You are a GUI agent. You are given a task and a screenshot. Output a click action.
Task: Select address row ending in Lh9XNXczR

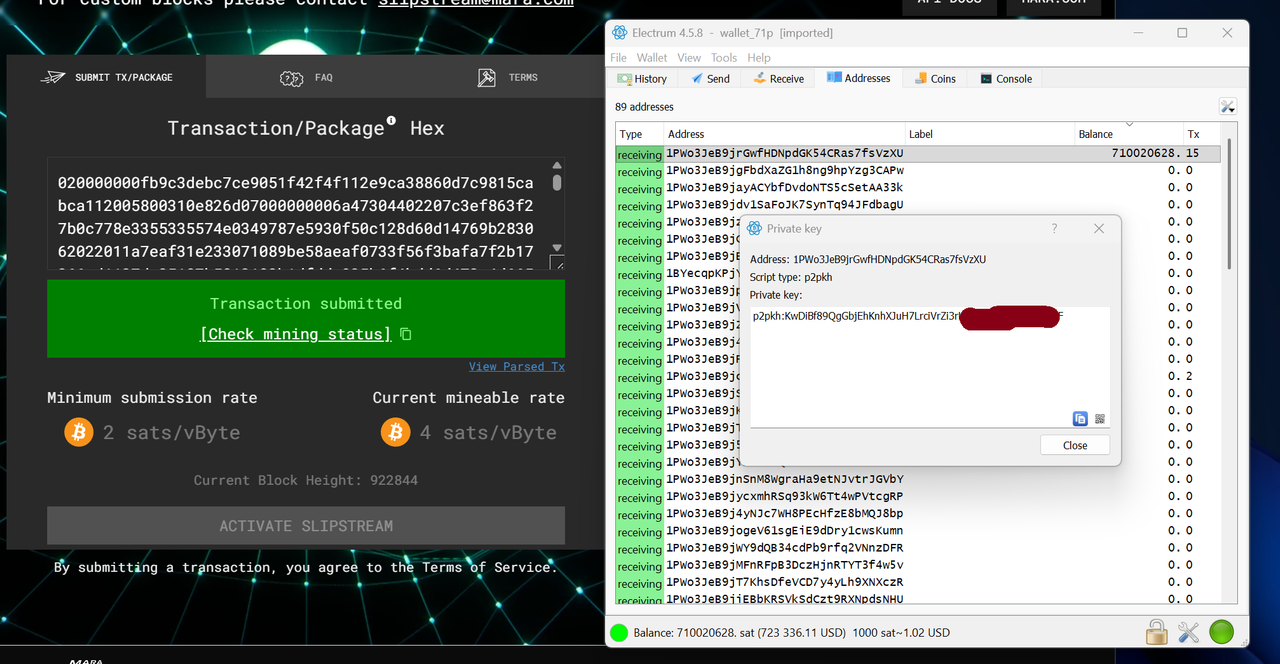(x=918, y=582)
